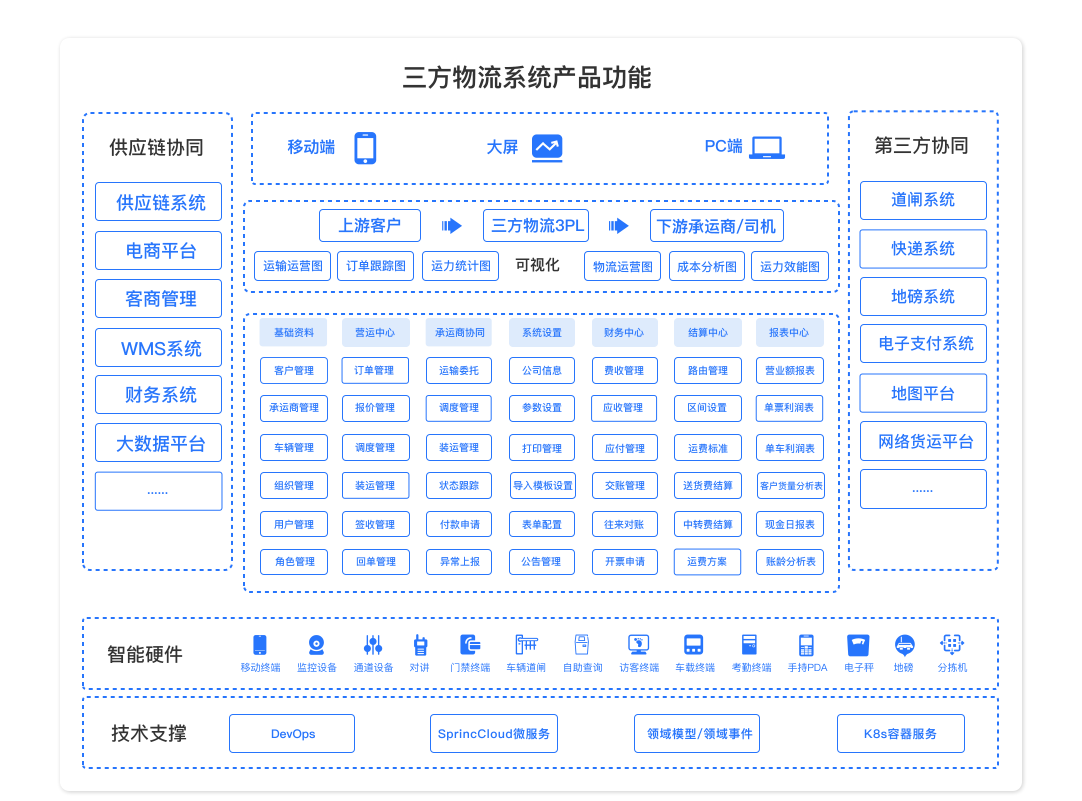The height and width of the screenshot is (801, 1082).
Task: Select the 移动终端 hardware icon
Action: pyautogui.click(x=259, y=644)
